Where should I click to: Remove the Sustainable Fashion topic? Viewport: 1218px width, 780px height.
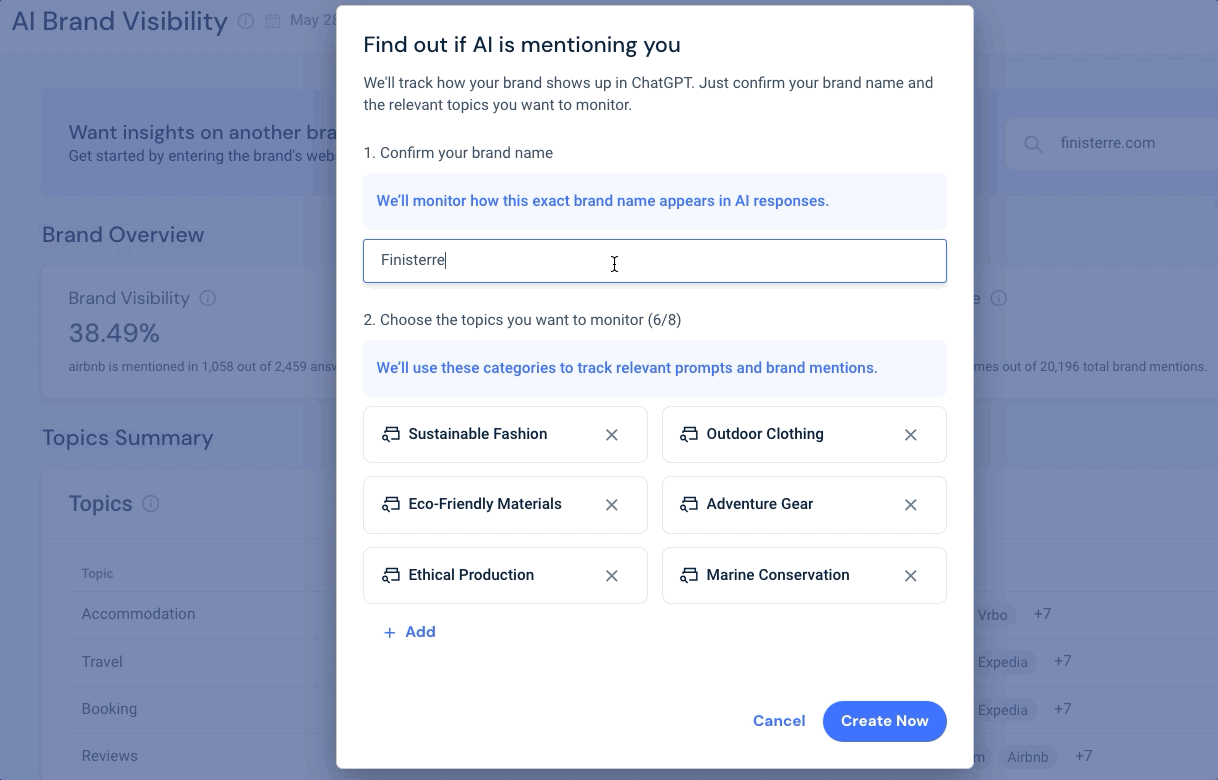pos(612,435)
